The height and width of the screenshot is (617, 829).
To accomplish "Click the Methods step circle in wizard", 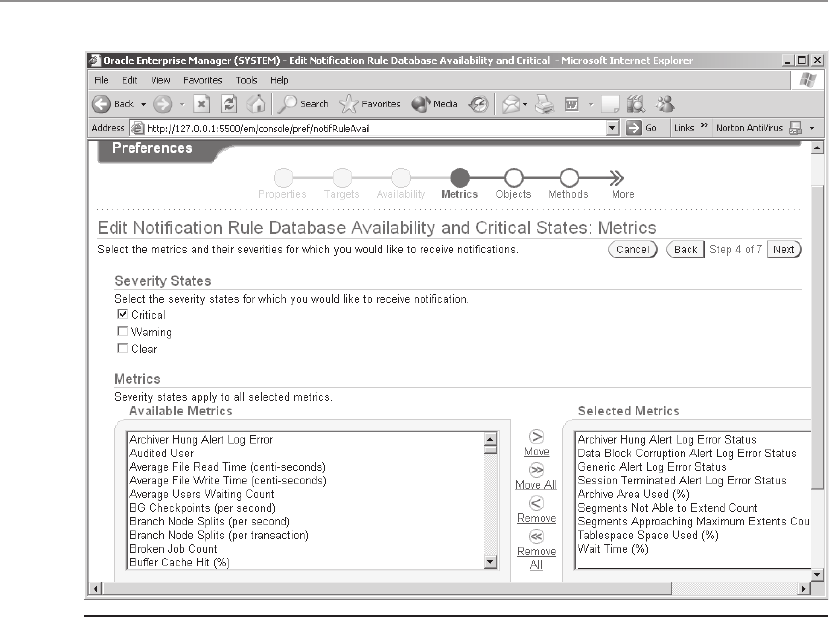I will (x=569, y=178).
